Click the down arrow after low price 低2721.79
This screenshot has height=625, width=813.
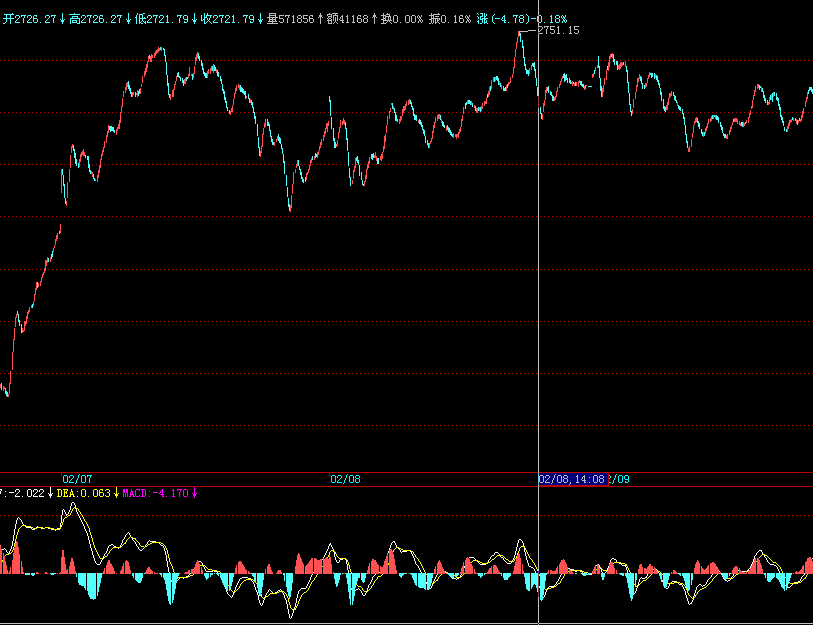(194, 19)
